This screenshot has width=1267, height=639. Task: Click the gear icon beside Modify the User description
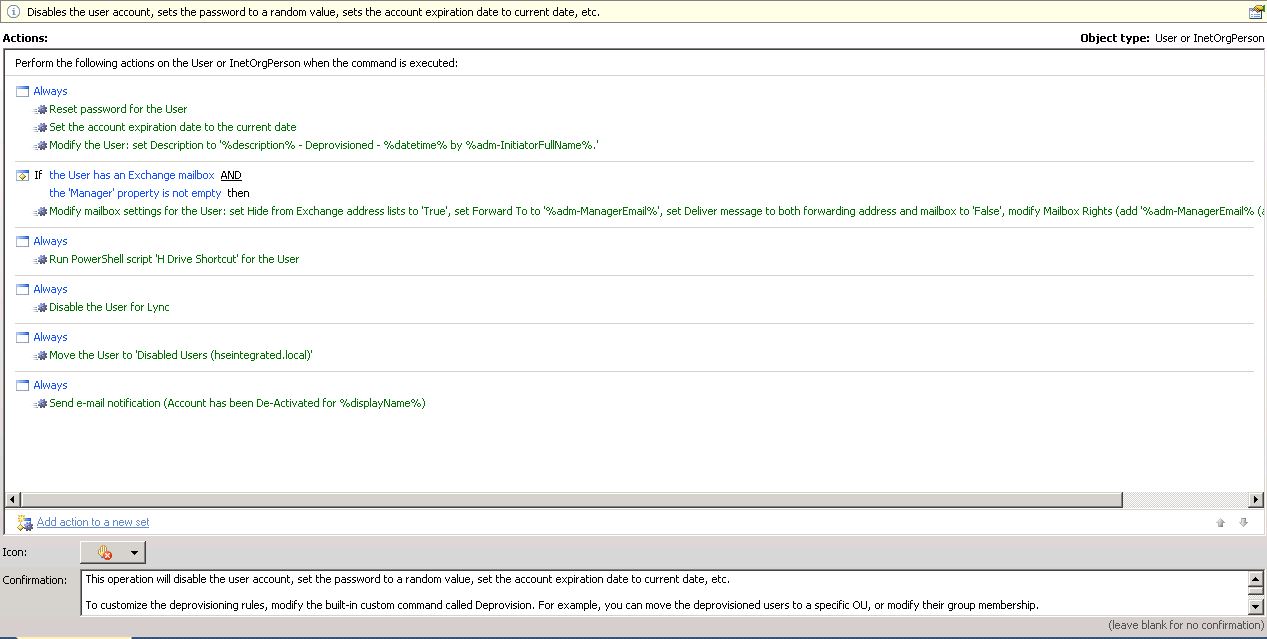pyautogui.click(x=41, y=146)
